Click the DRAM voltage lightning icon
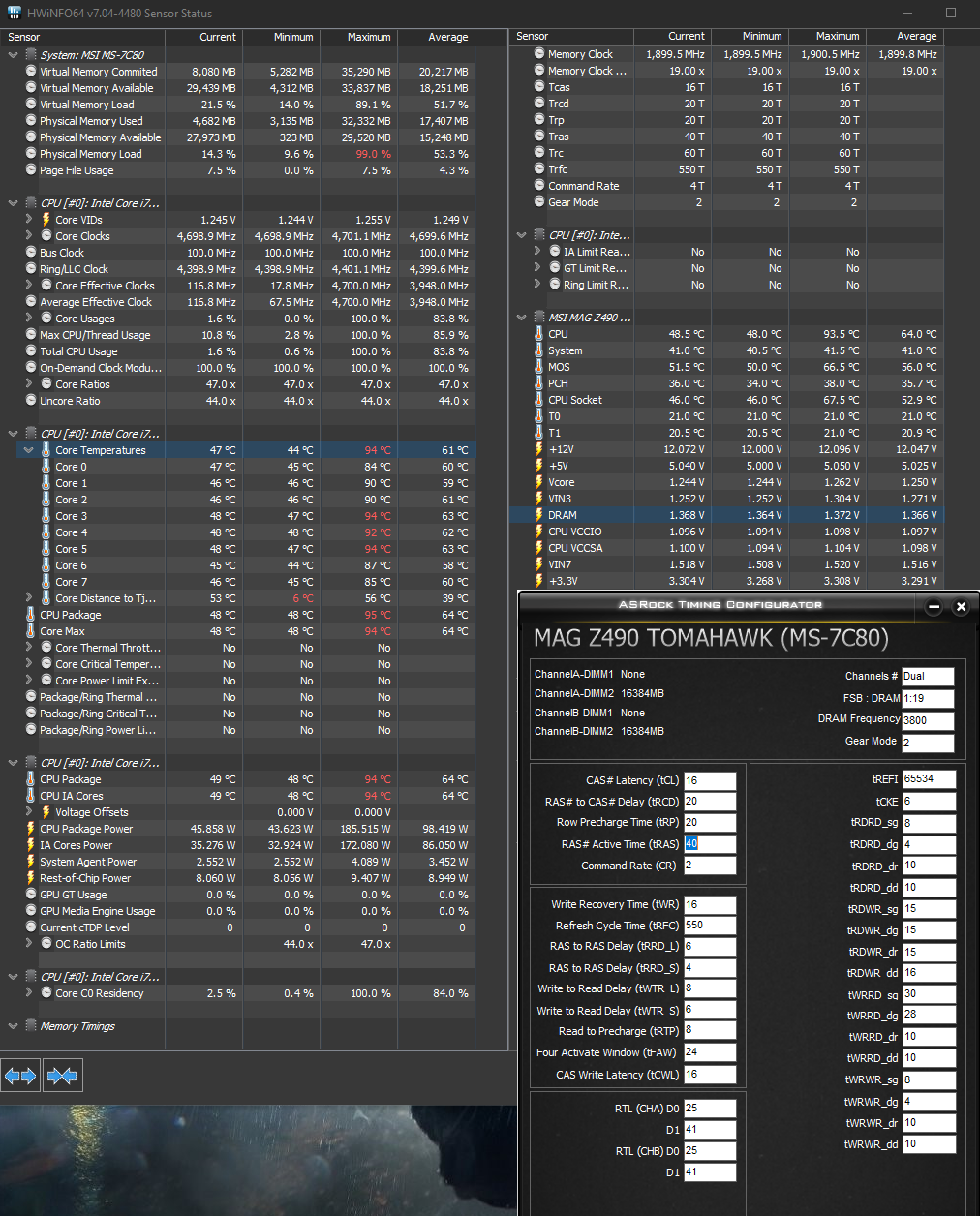 pyautogui.click(x=539, y=515)
